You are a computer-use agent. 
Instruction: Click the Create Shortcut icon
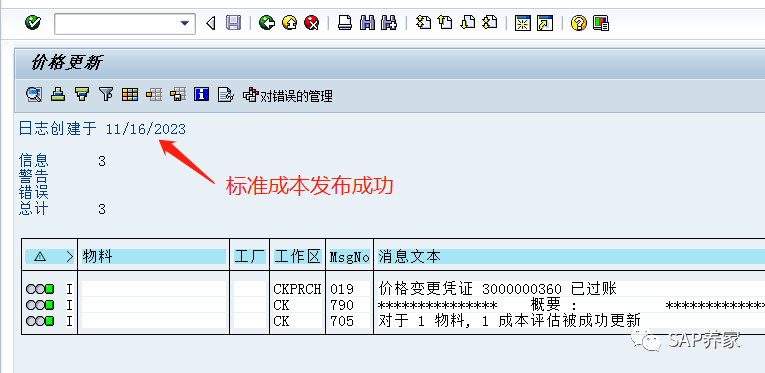coord(545,23)
